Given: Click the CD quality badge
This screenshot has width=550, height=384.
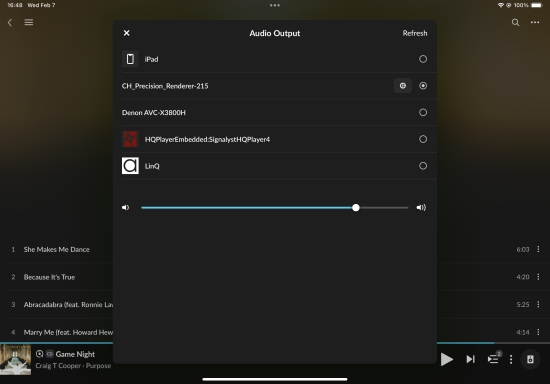Looking at the screenshot, I should pos(49,354).
